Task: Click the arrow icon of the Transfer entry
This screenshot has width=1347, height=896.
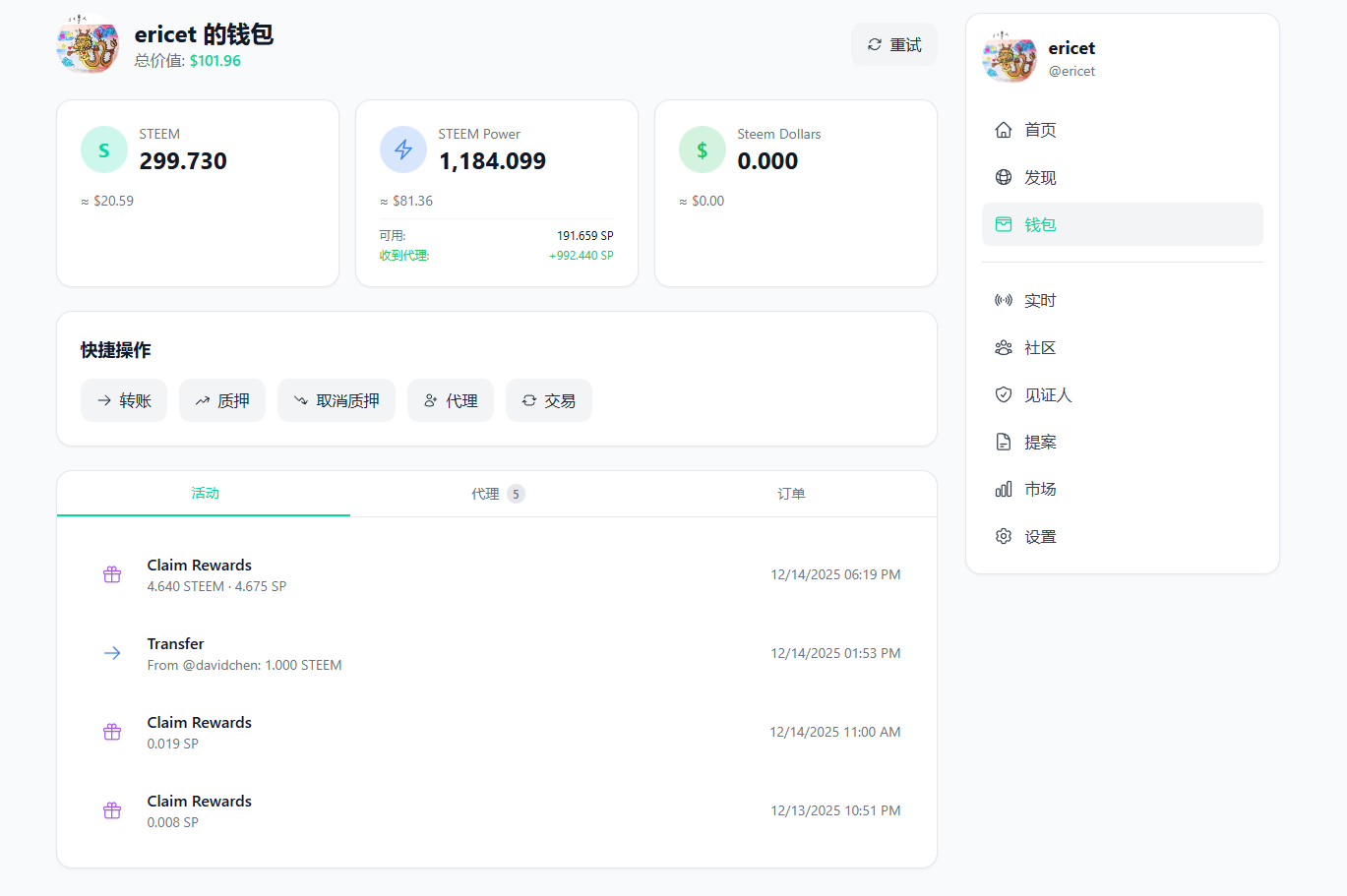Action: (x=112, y=653)
